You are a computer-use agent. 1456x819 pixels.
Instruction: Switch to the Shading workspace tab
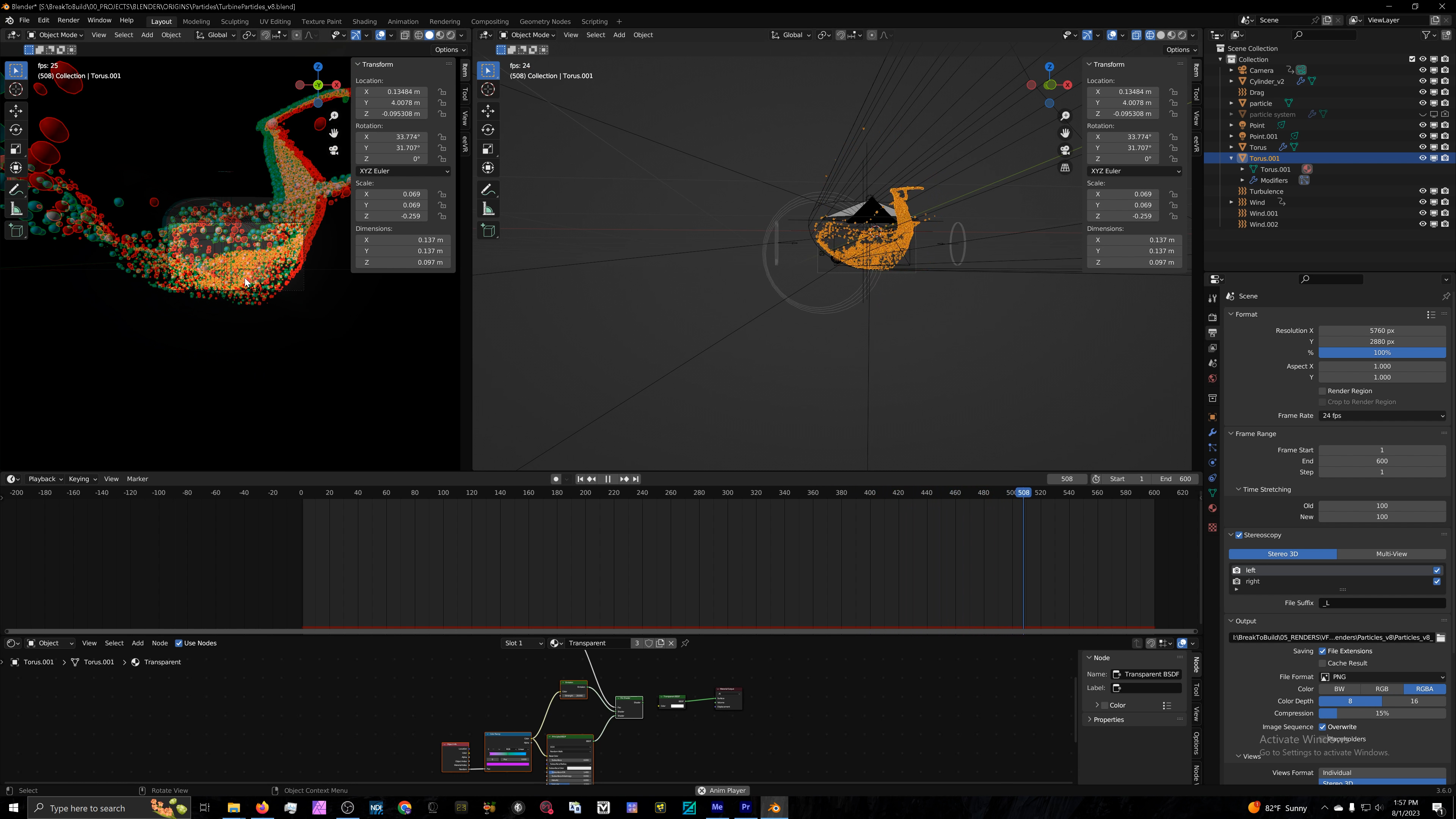364,21
